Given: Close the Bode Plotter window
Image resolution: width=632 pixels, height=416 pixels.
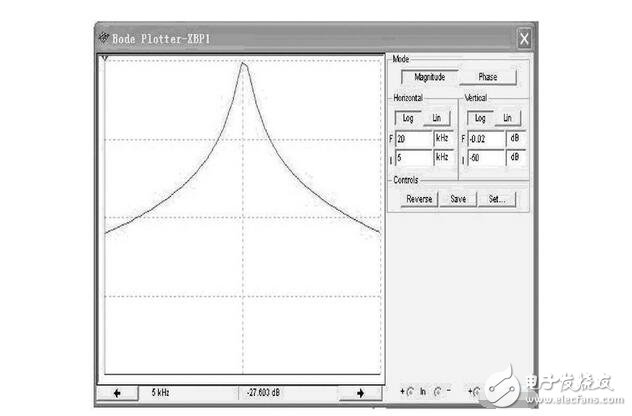Looking at the screenshot, I should tap(524, 39).
